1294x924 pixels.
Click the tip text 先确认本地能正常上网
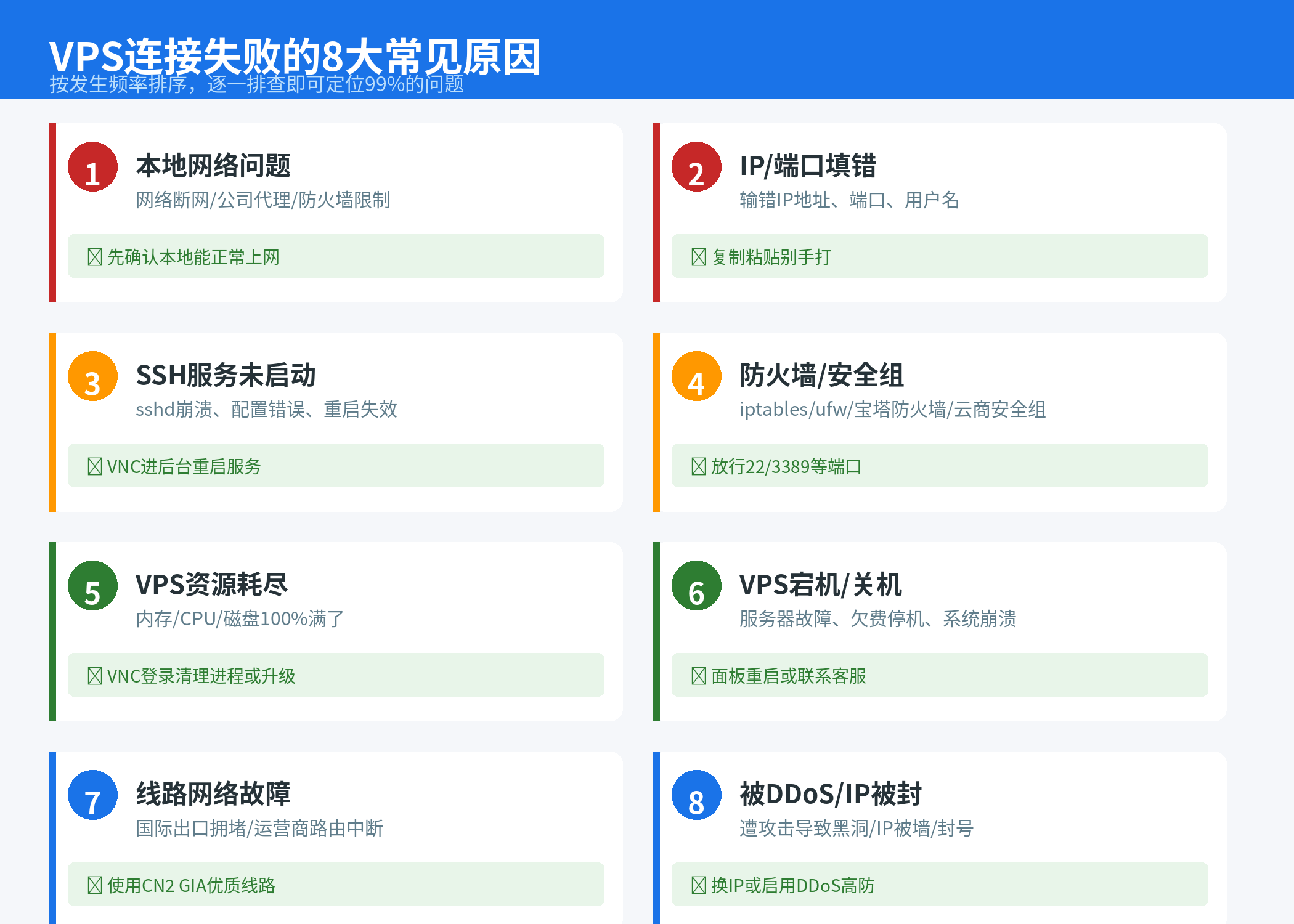point(193,257)
